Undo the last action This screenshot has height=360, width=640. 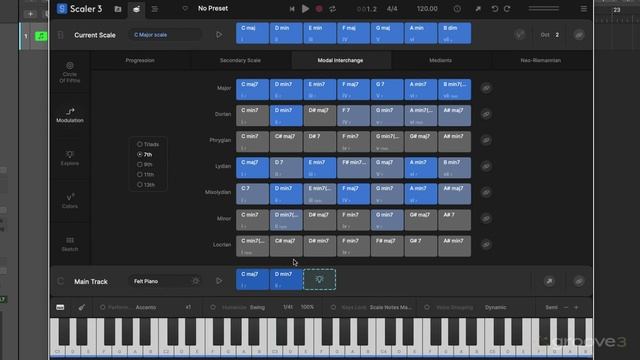click(x=495, y=9)
